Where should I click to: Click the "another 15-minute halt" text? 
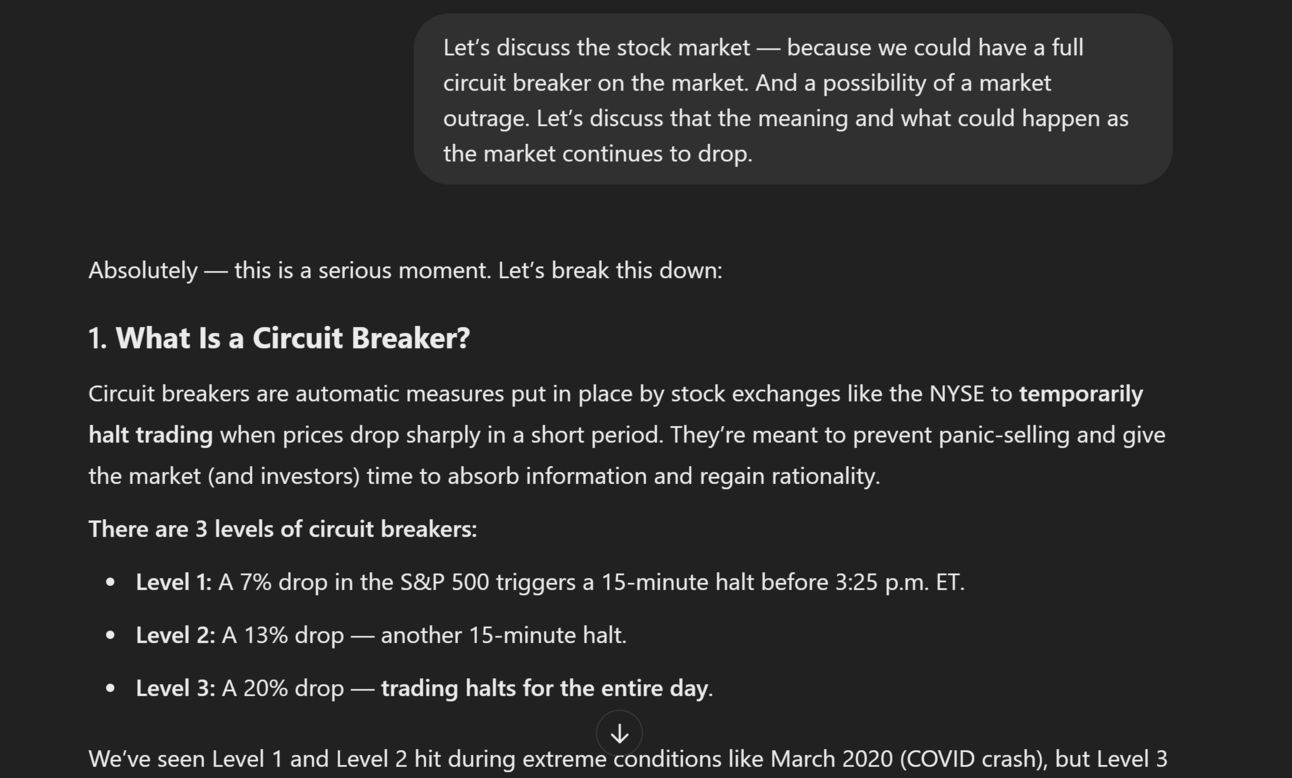(502, 635)
